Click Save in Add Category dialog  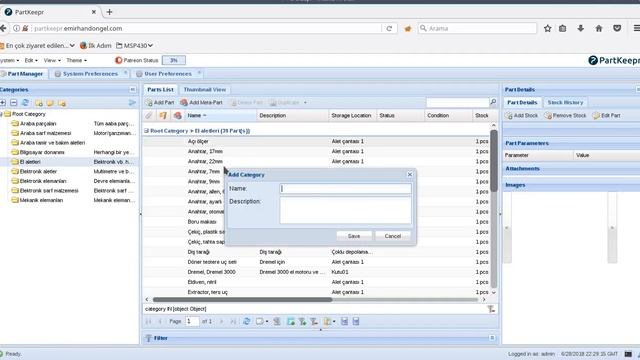354,236
